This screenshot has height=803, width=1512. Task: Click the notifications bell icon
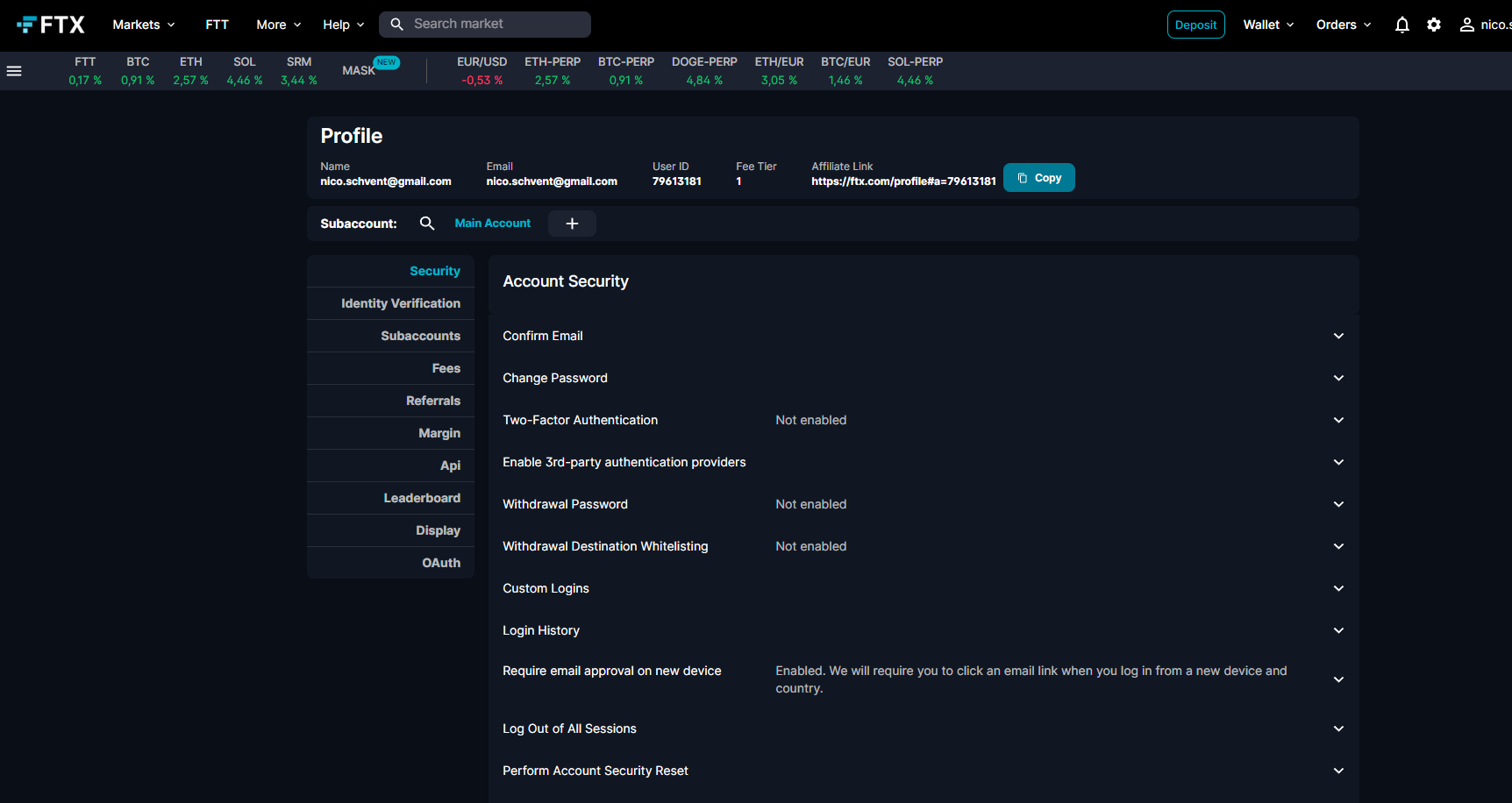1401,25
